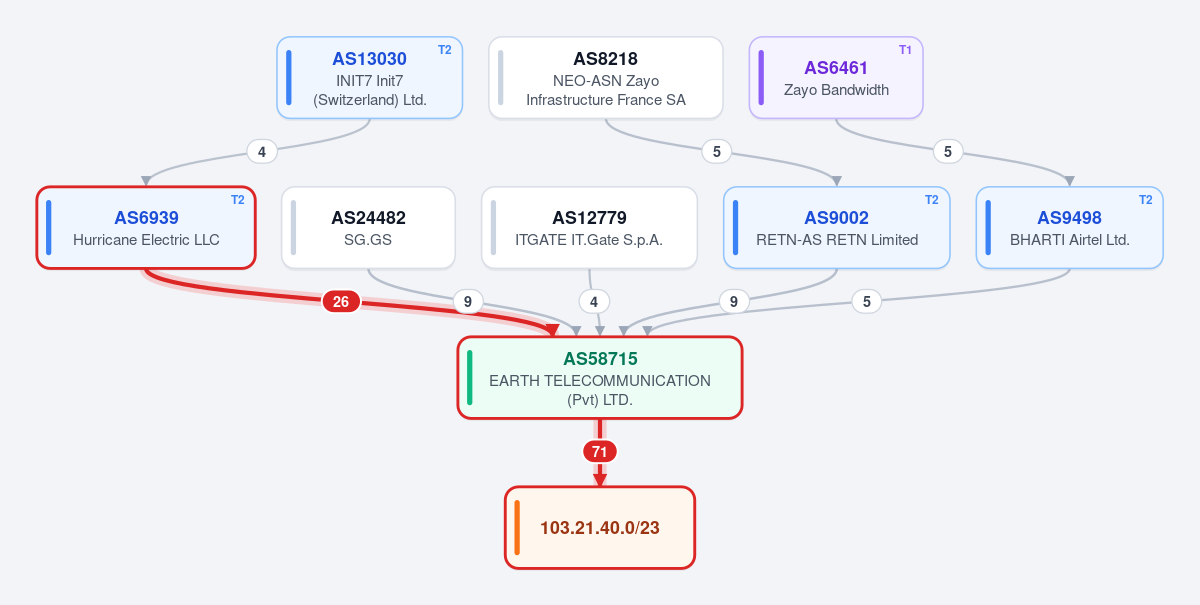Click the T2 tier tag on AS9498
Screen dimensions: 1200x605
point(1146,200)
